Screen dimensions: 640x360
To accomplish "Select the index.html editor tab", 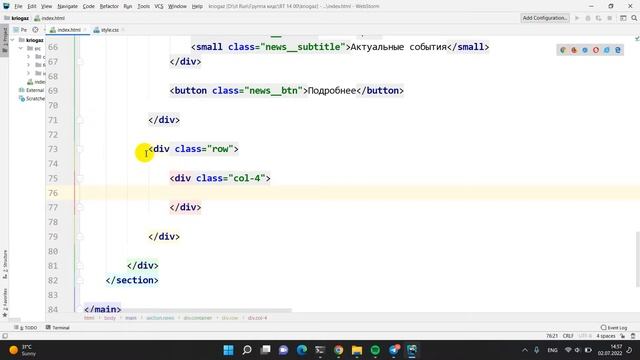I will (x=69, y=30).
